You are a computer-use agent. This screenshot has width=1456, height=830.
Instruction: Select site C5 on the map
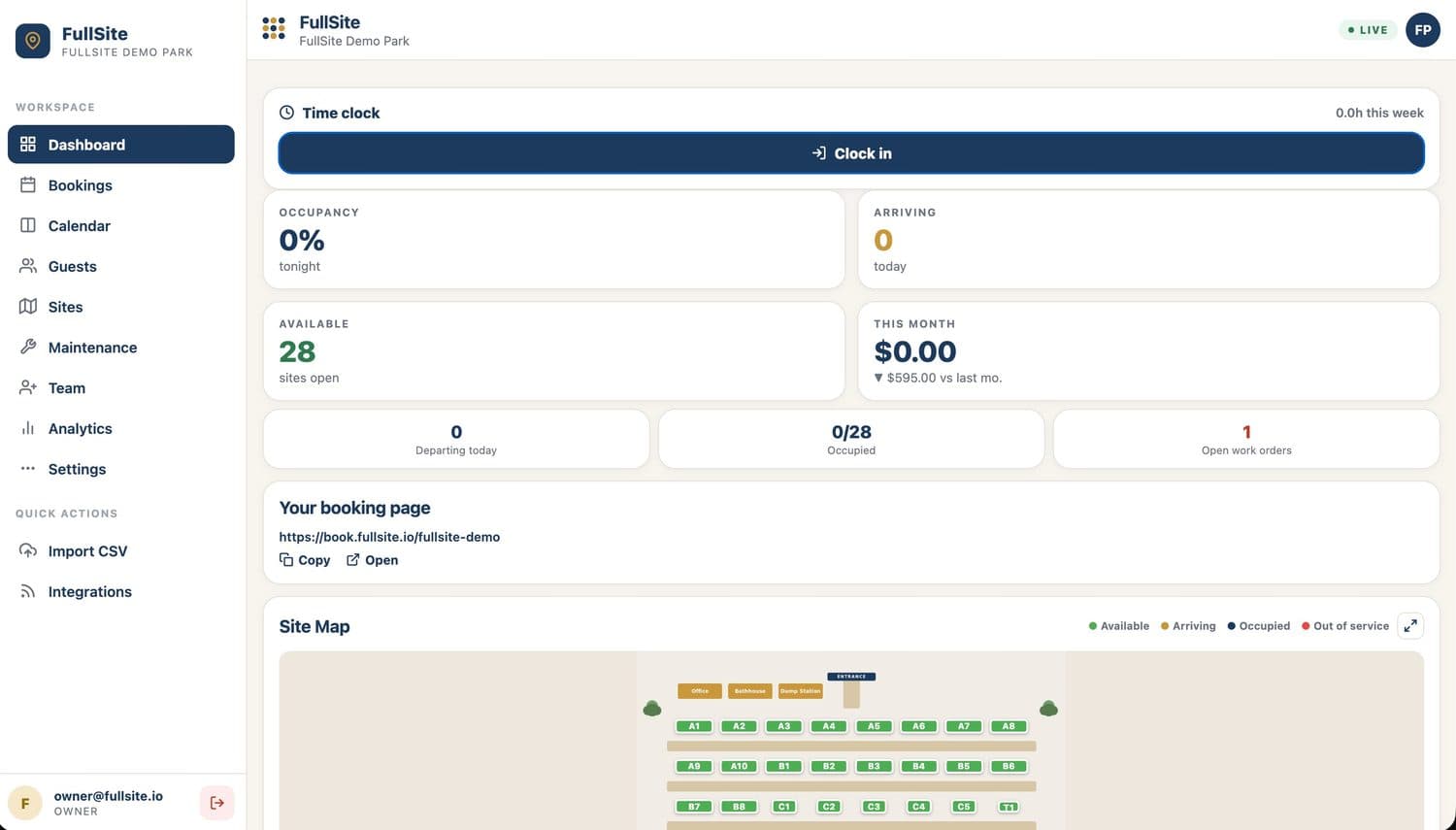pos(964,807)
